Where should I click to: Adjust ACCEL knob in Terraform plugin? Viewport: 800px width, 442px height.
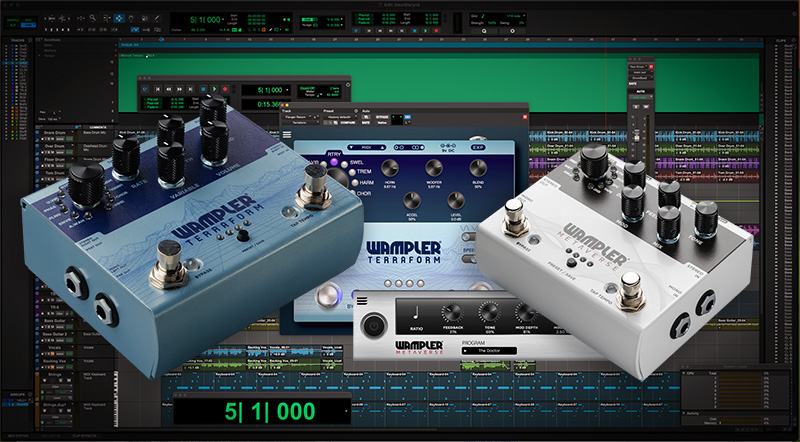(x=412, y=201)
